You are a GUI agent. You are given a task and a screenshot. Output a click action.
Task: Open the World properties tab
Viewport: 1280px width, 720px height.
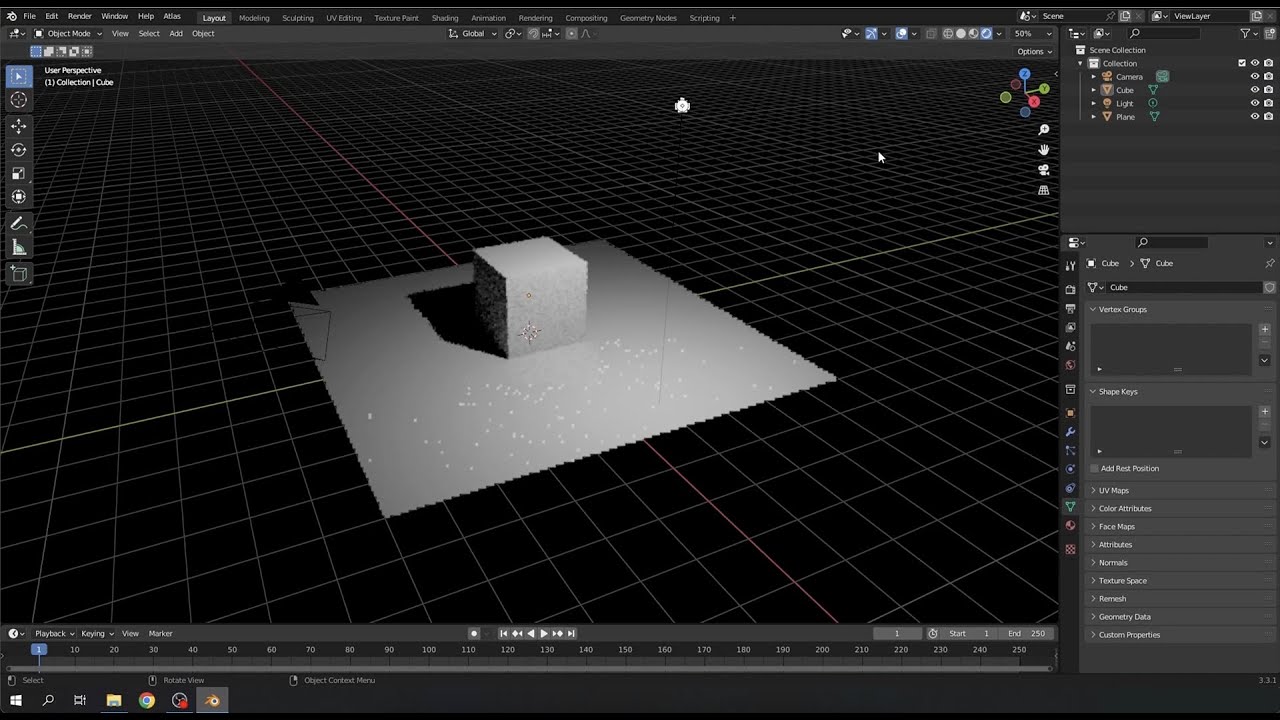[1070, 365]
